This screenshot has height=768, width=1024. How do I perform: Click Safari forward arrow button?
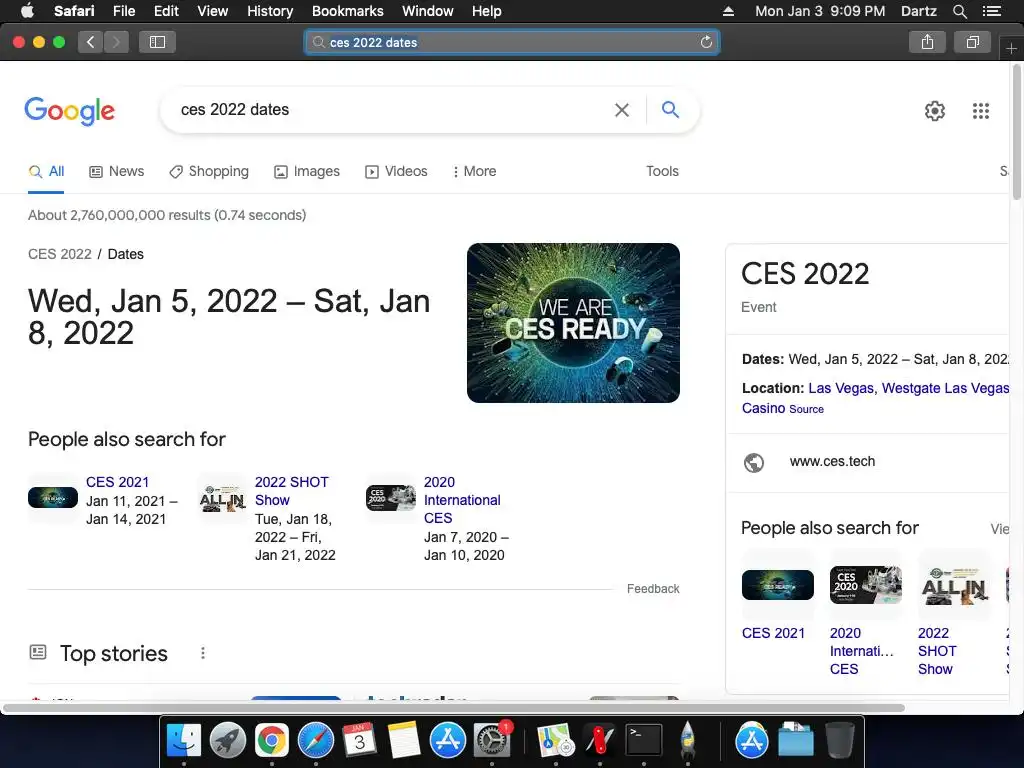coord(116,42)
